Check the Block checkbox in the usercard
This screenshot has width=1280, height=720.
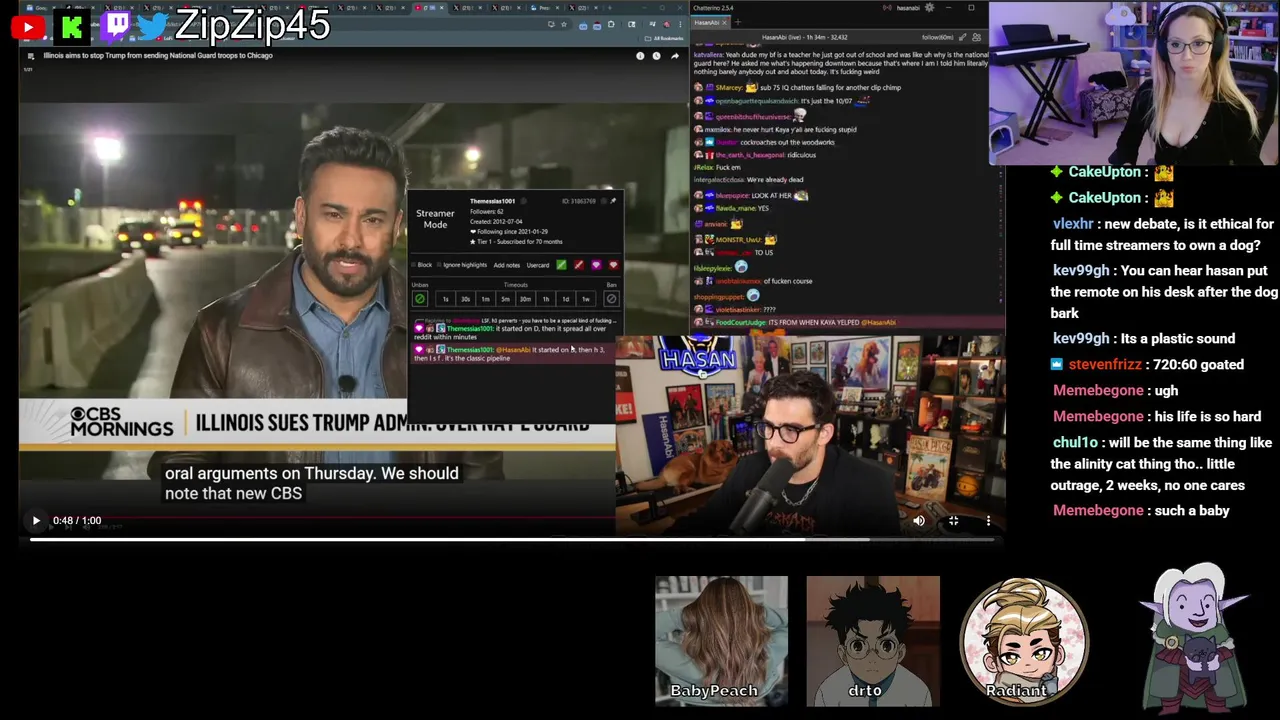click(415, 265)
